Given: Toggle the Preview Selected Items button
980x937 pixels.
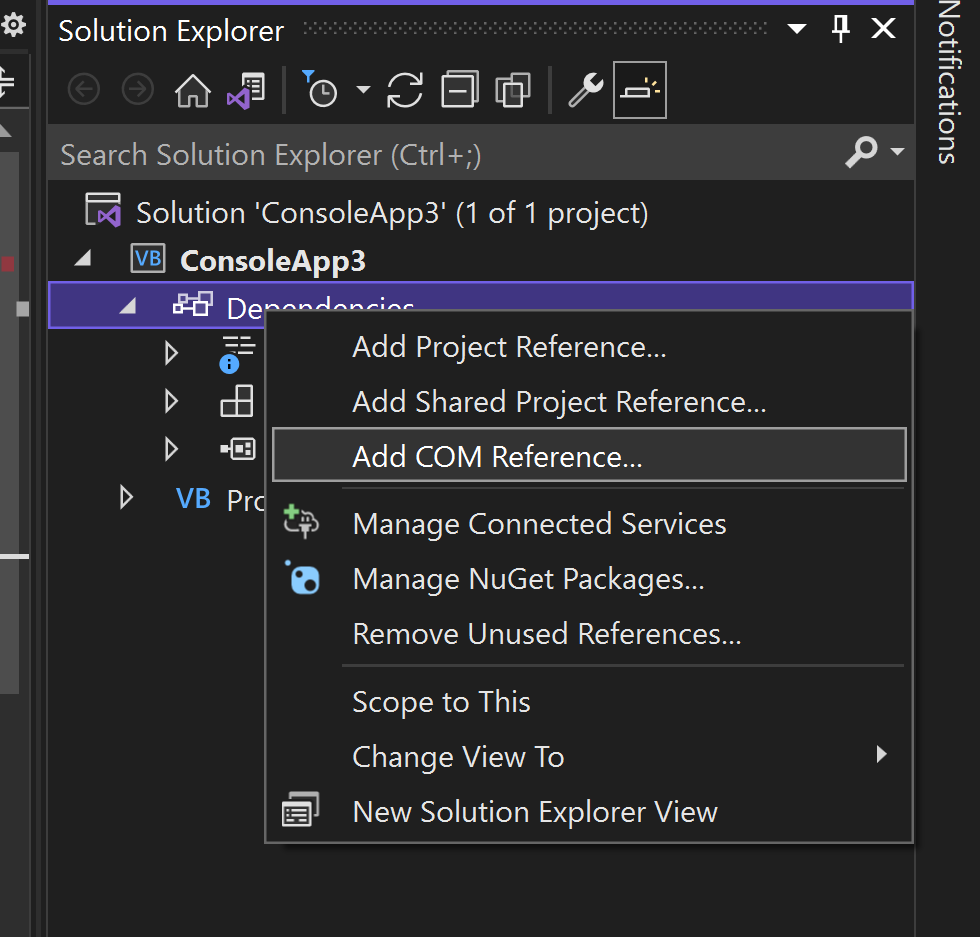Looking at the screenshot, I should (640, 90).
